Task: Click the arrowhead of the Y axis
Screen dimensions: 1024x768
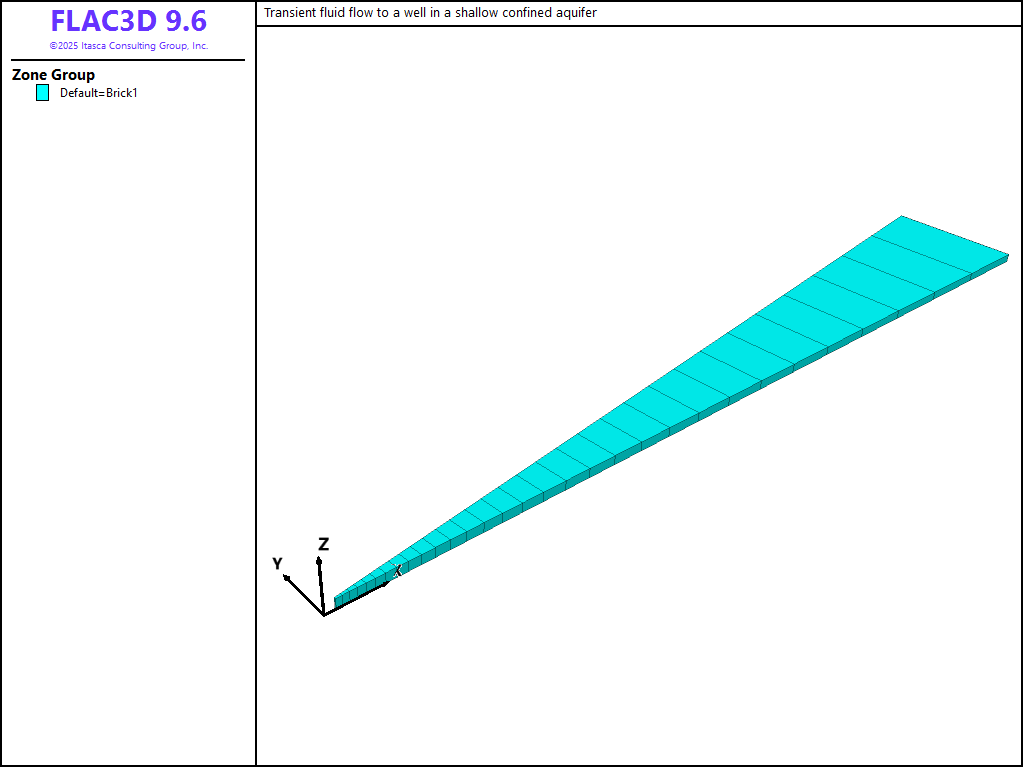Action: tap(287, 577)
